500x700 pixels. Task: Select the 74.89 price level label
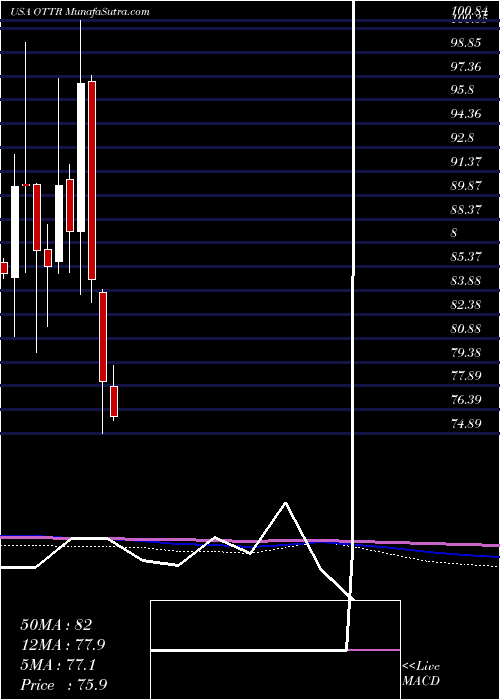466,423
